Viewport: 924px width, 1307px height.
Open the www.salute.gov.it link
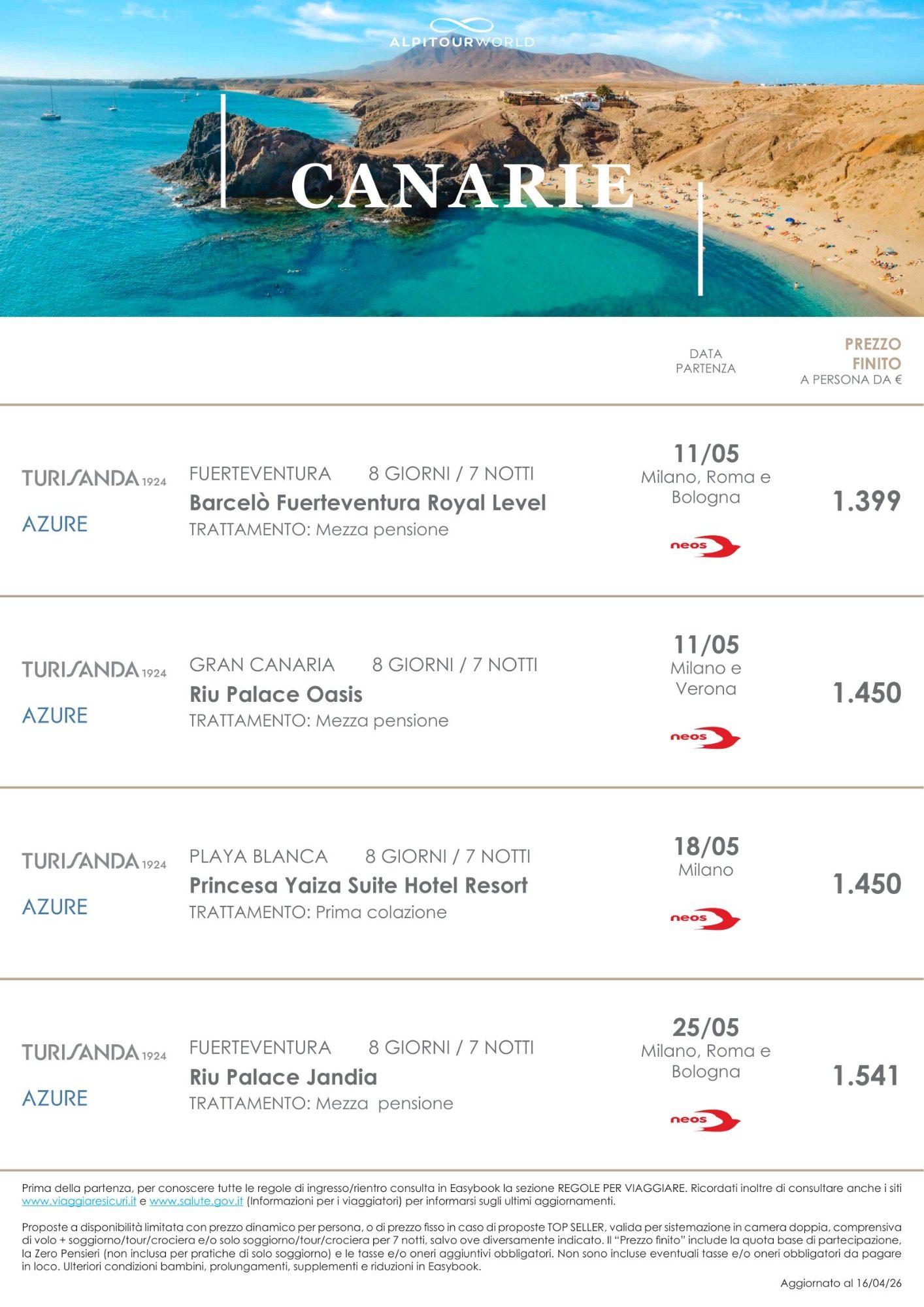click(x=196, y=1201)
